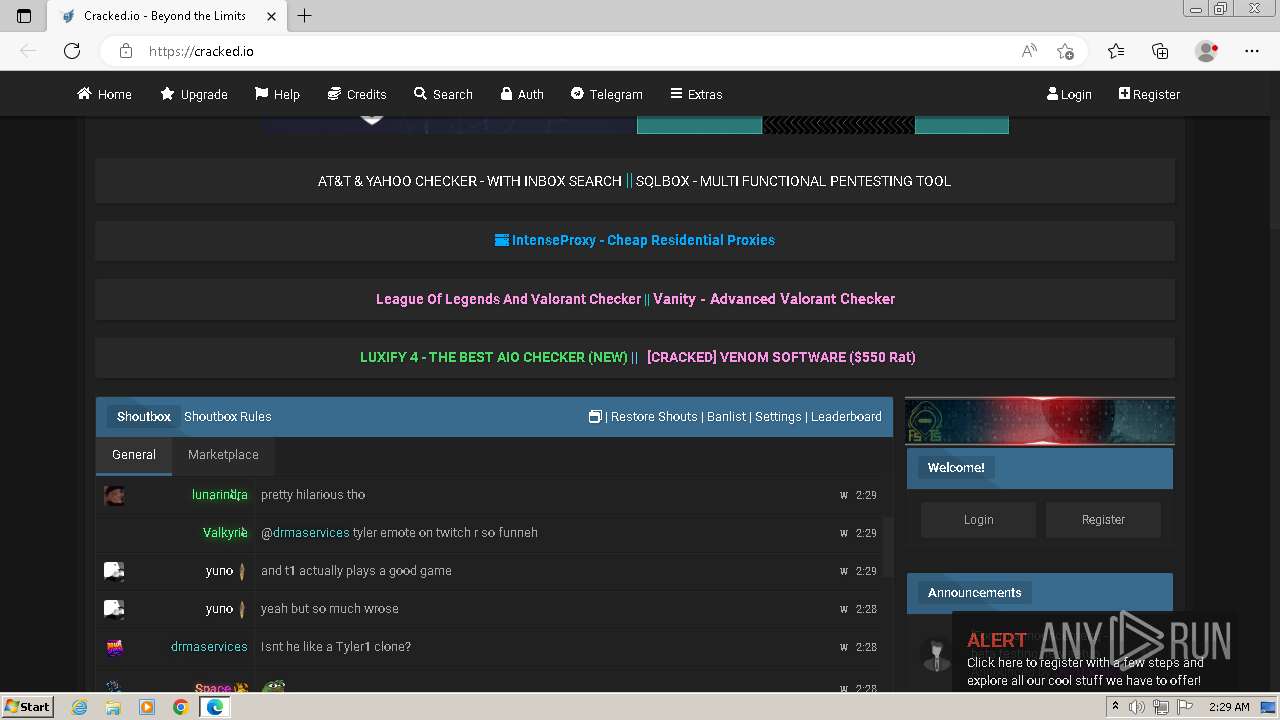Expand the Extras menu
The width and height of the screenshot is (1280, 720).
(696, 94)
